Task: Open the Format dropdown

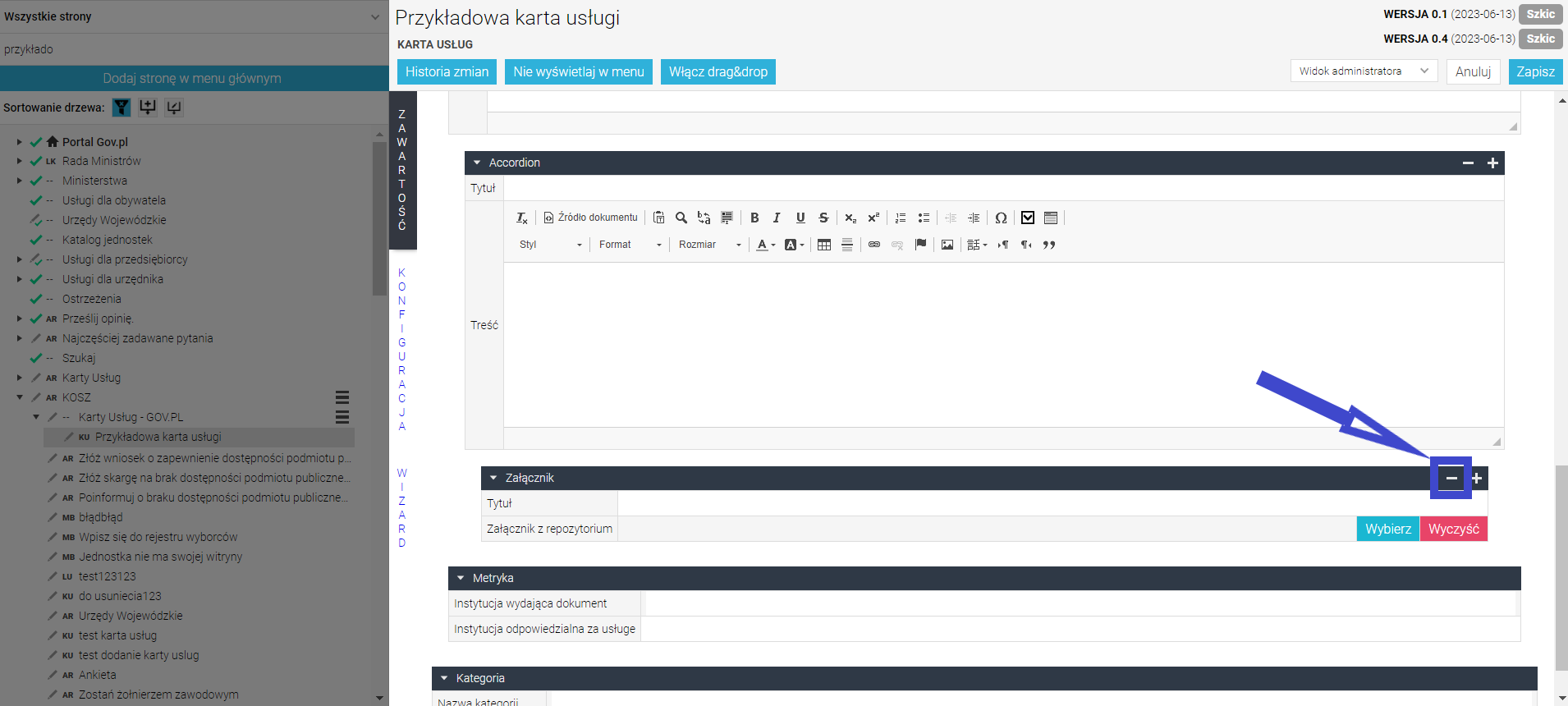Action: click(630, 245)
